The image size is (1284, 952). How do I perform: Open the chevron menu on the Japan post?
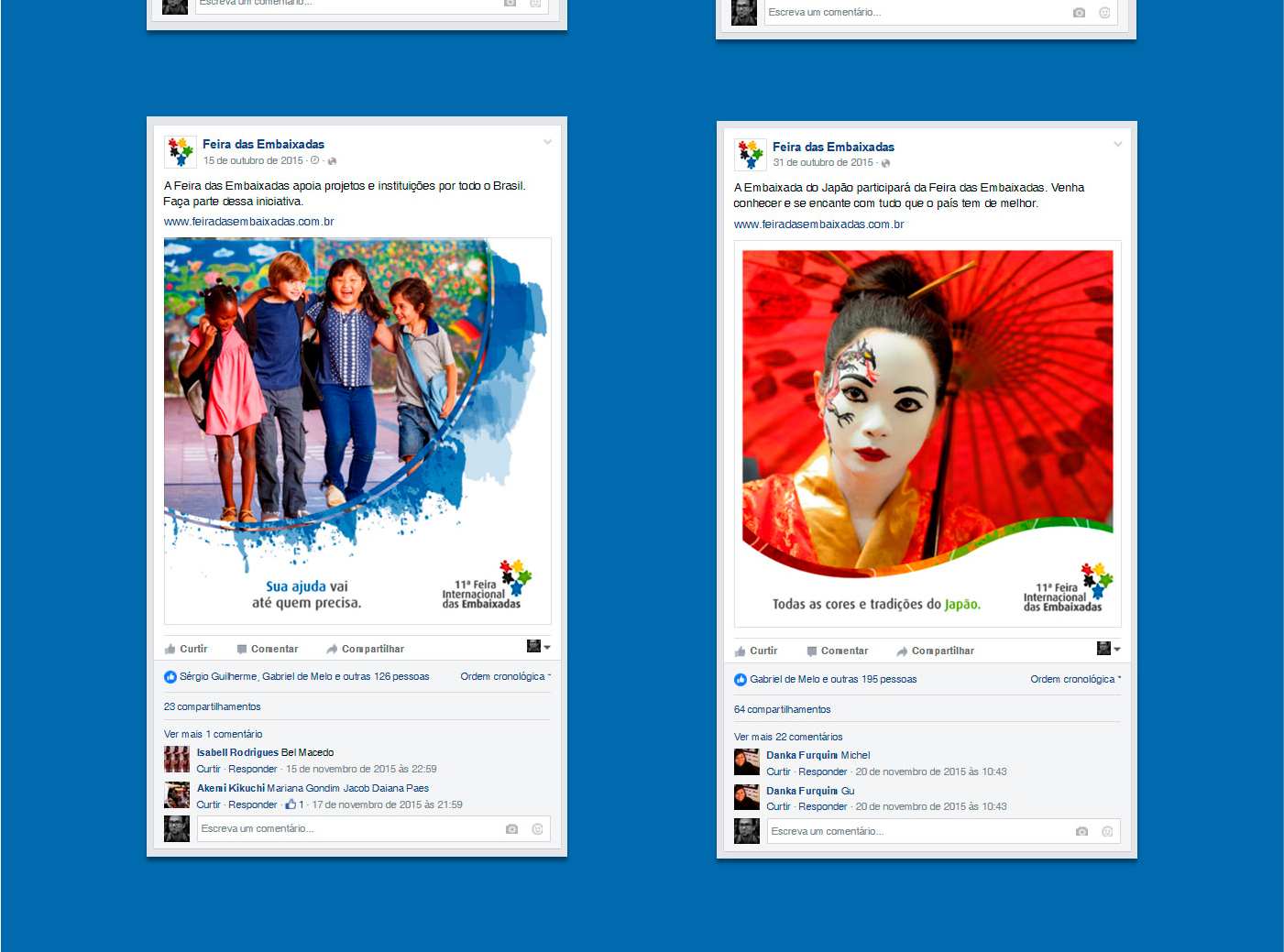point(1117,145)
